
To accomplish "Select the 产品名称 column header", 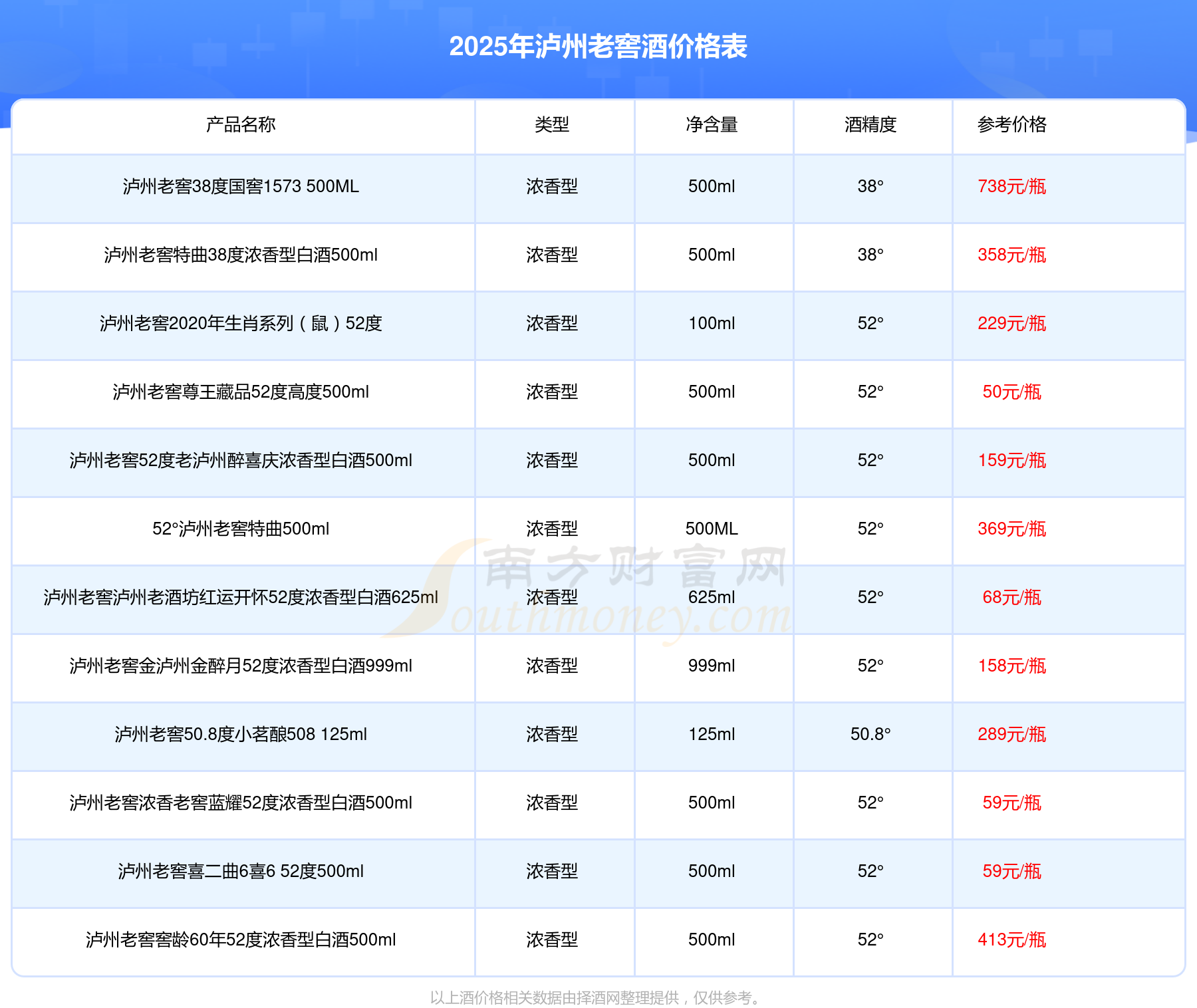I will coord(241,124).
